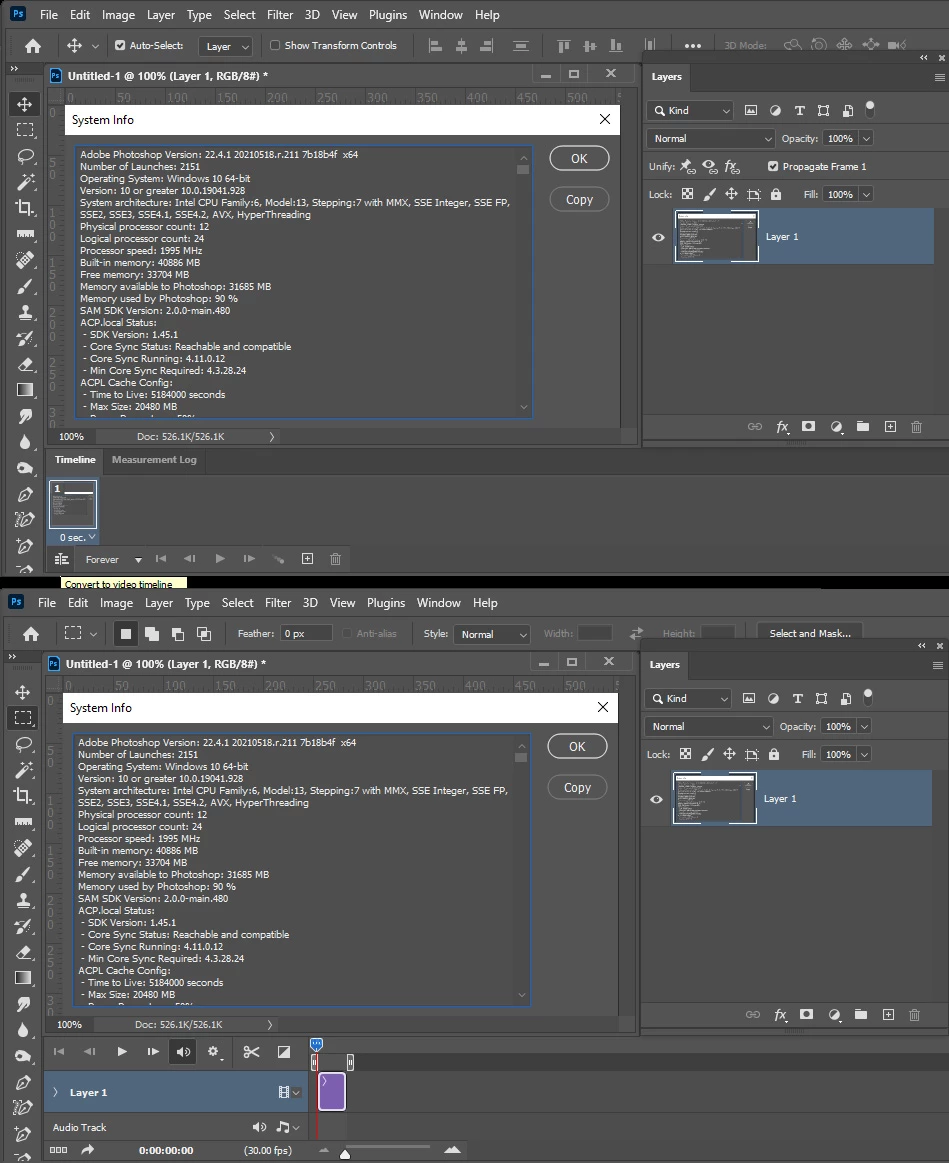Click the home icon next to Feather options
Viewport: 949px width, 1163px height.
31,633
